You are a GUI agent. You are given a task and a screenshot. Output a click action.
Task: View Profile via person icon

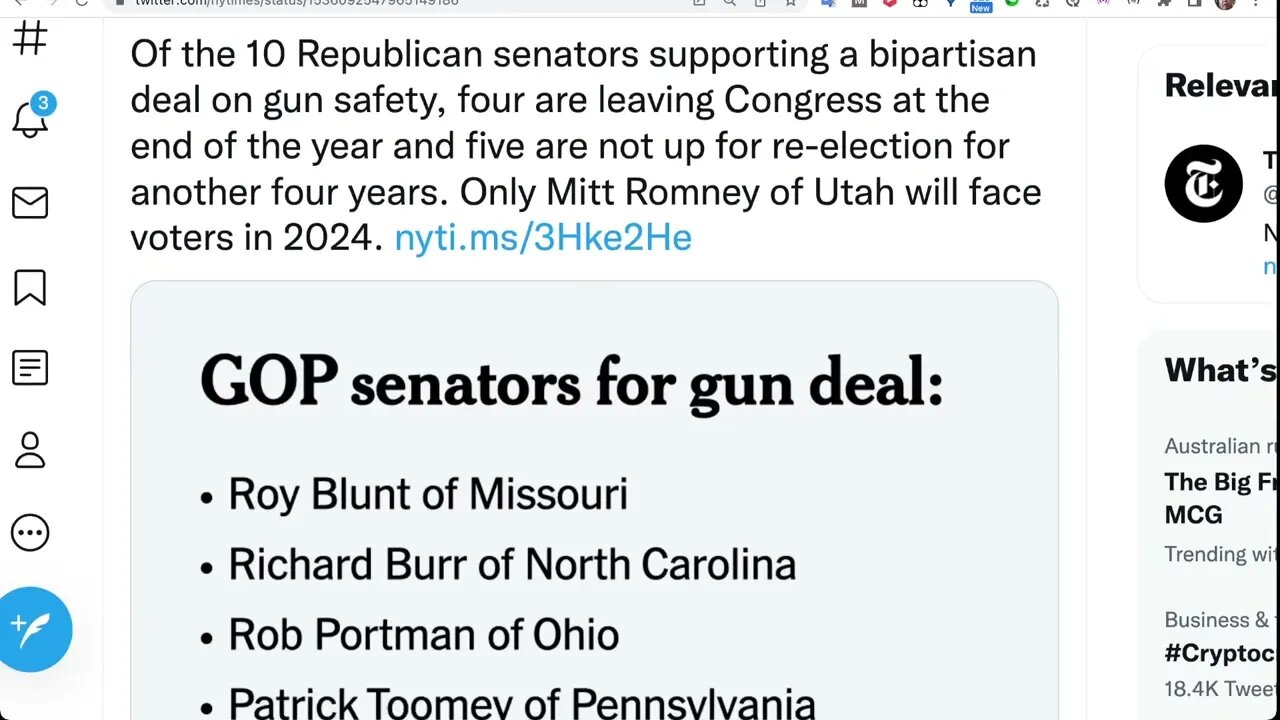pyautogui.click(x=30, y=450)
